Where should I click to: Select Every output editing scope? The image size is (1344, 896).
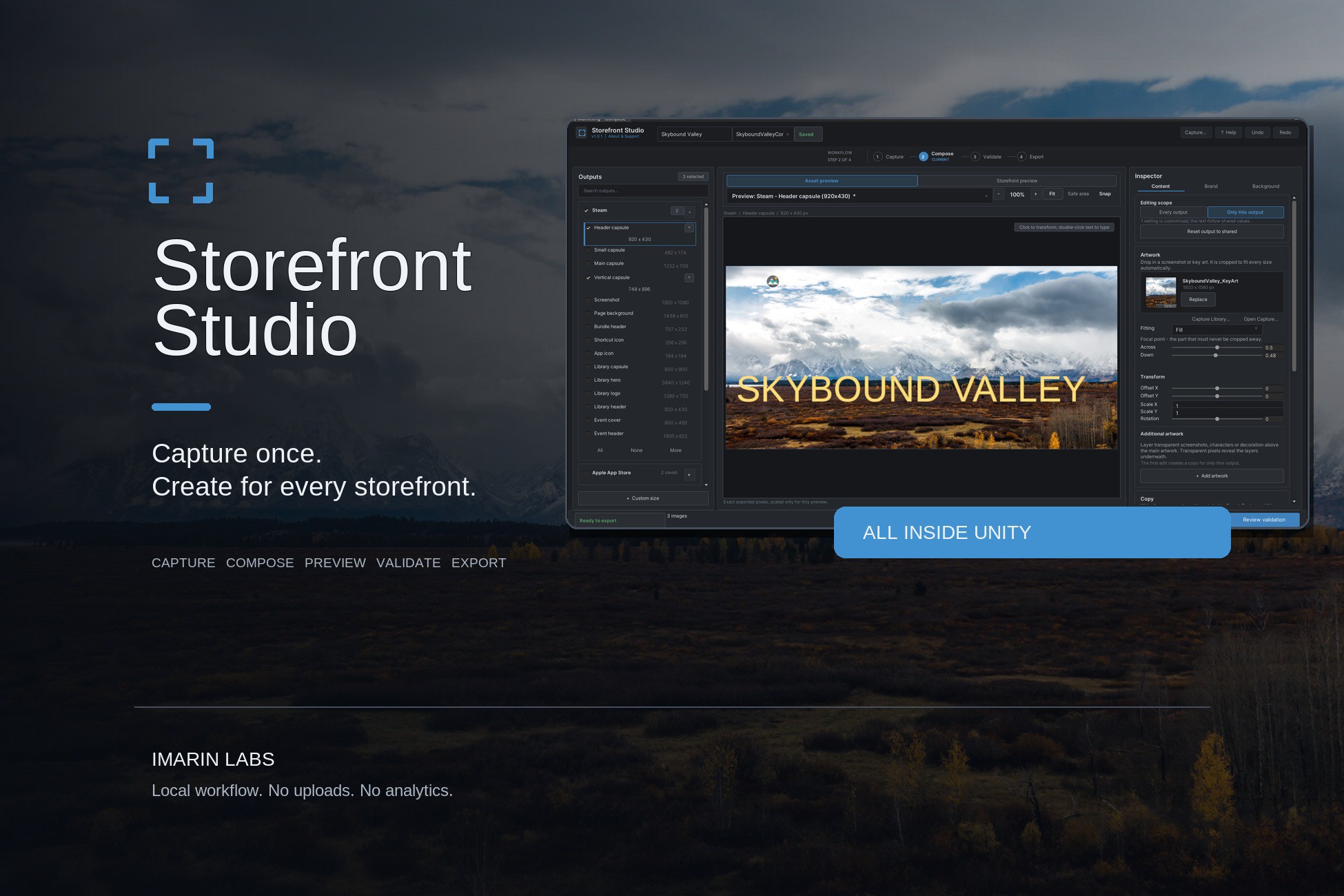click(x=1173, y=212)
